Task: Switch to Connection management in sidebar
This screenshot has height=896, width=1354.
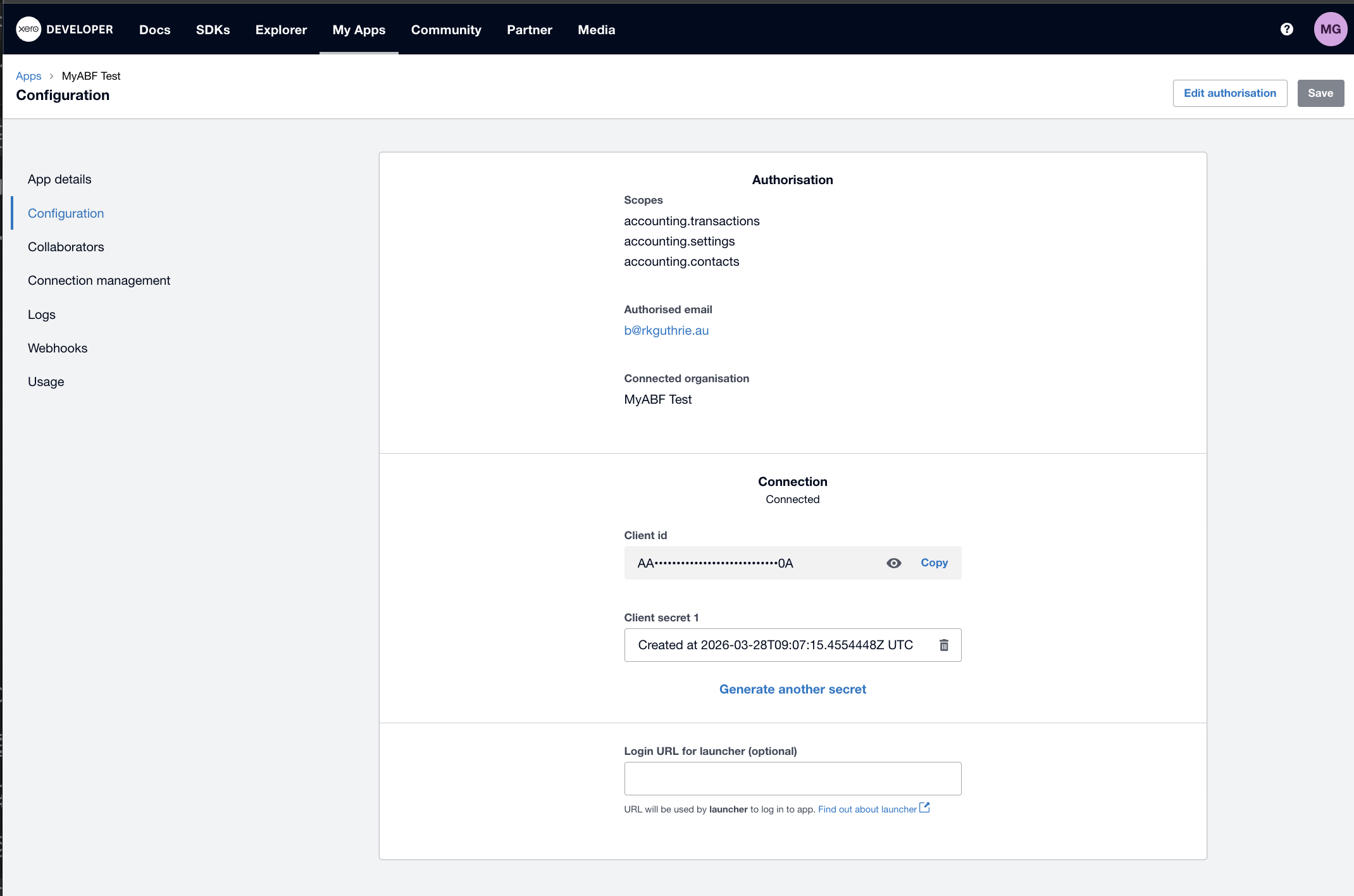Action: 99,280
